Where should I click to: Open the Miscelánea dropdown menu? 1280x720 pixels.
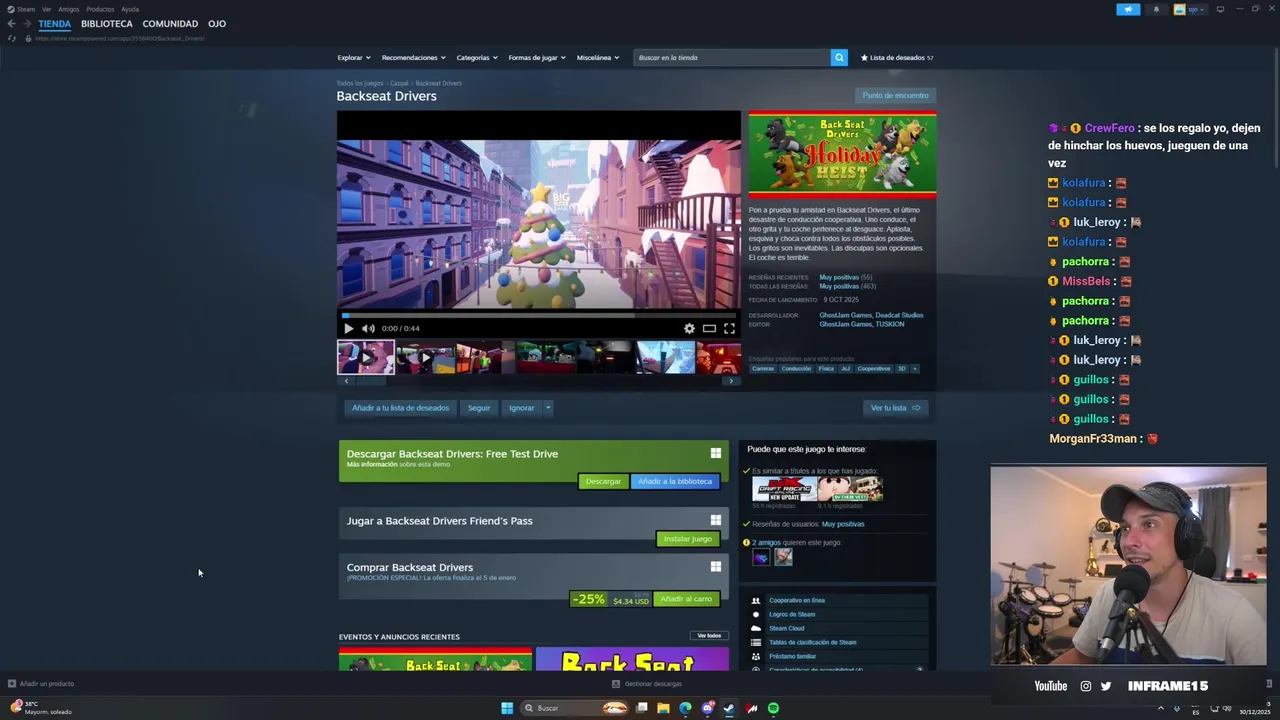tap(597, 57)
